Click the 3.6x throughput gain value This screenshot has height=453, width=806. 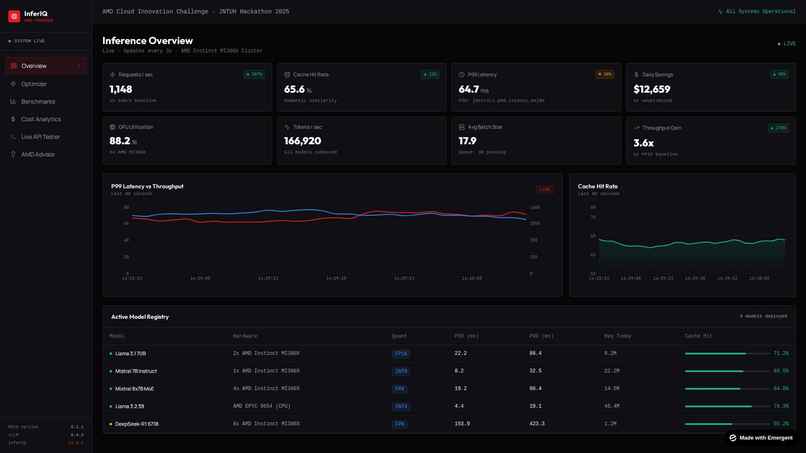[x=644, y=143]
